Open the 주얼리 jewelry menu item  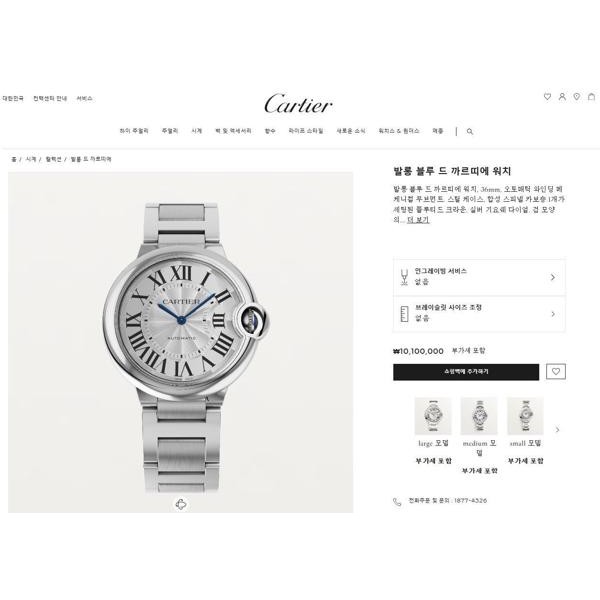[170, 131]
